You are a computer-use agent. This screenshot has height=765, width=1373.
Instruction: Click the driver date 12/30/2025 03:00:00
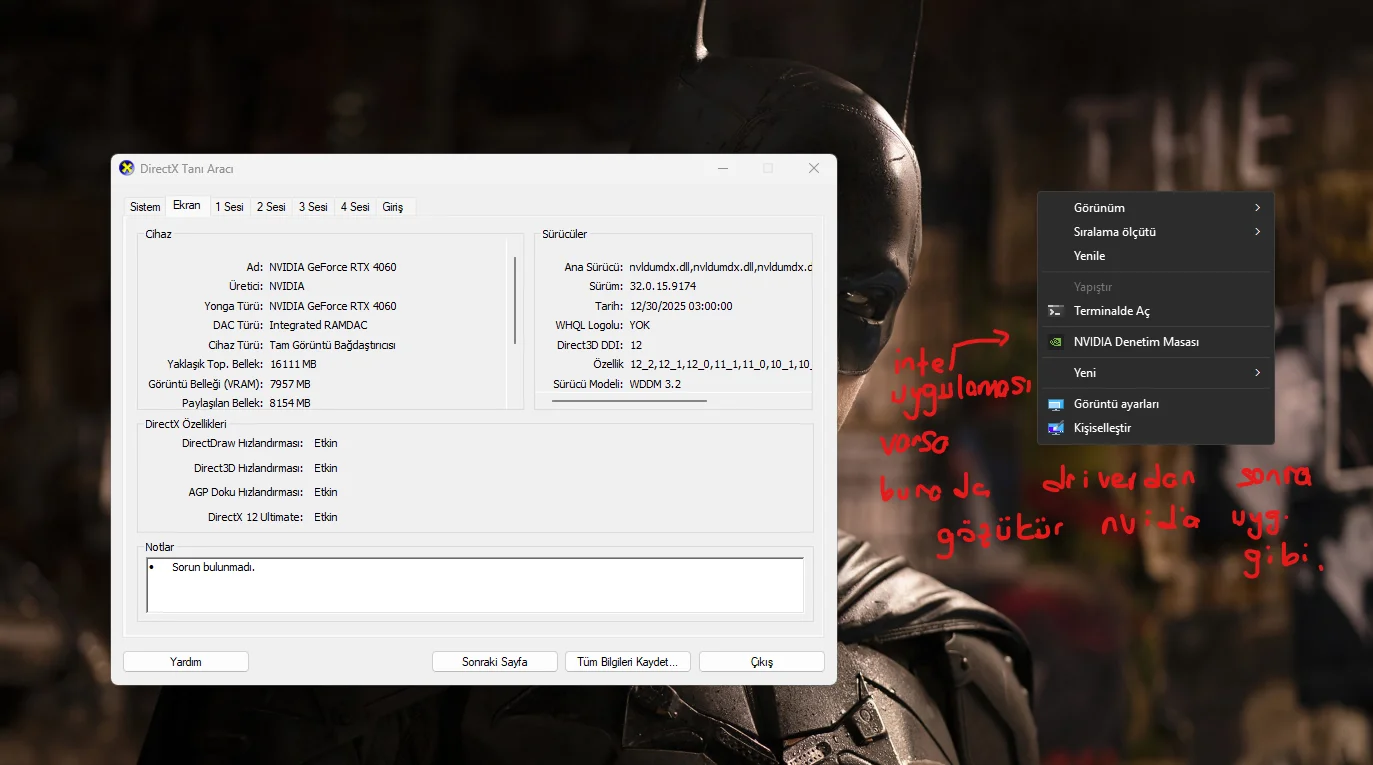pos(681,306)
